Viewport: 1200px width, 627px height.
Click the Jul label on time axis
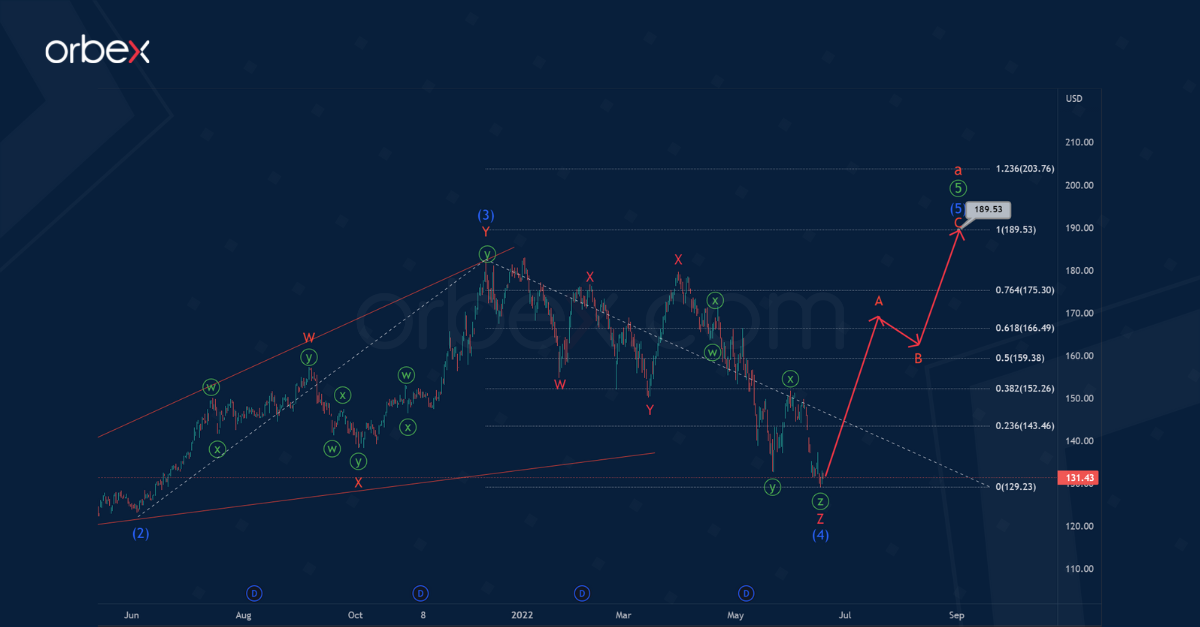click(x=845, y=615)
